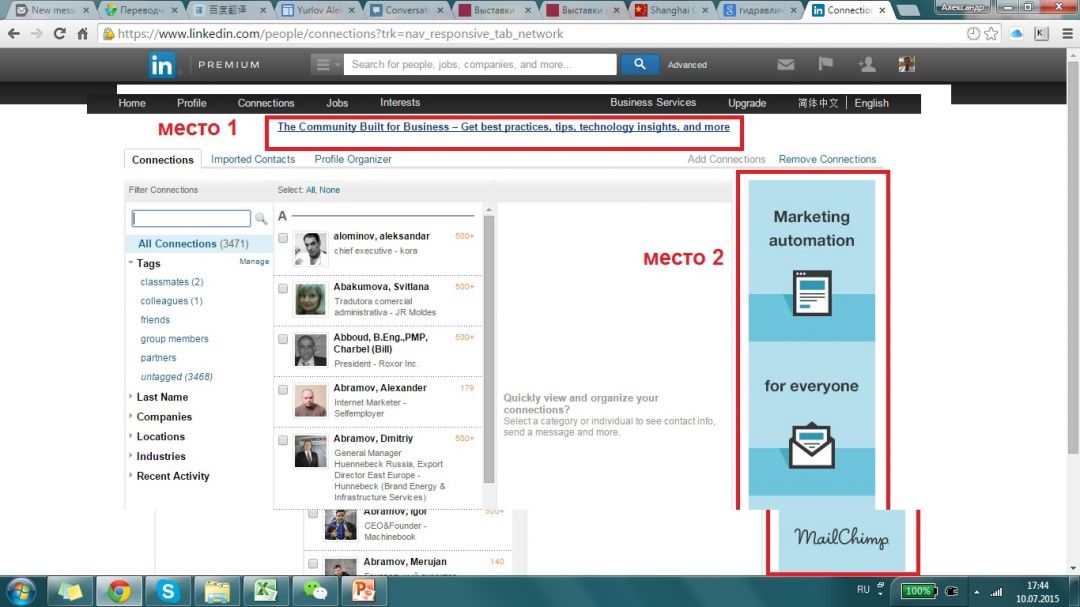Open Skype from the Windows taskbar
1080x607 pixels.
(167, 591)
